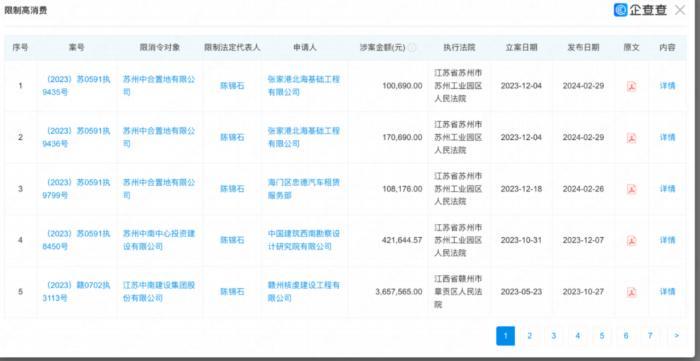The width and height of the screenshot is (700, 361).
Task: Open the PDF original for row 1
Action: tap(631, 86)
